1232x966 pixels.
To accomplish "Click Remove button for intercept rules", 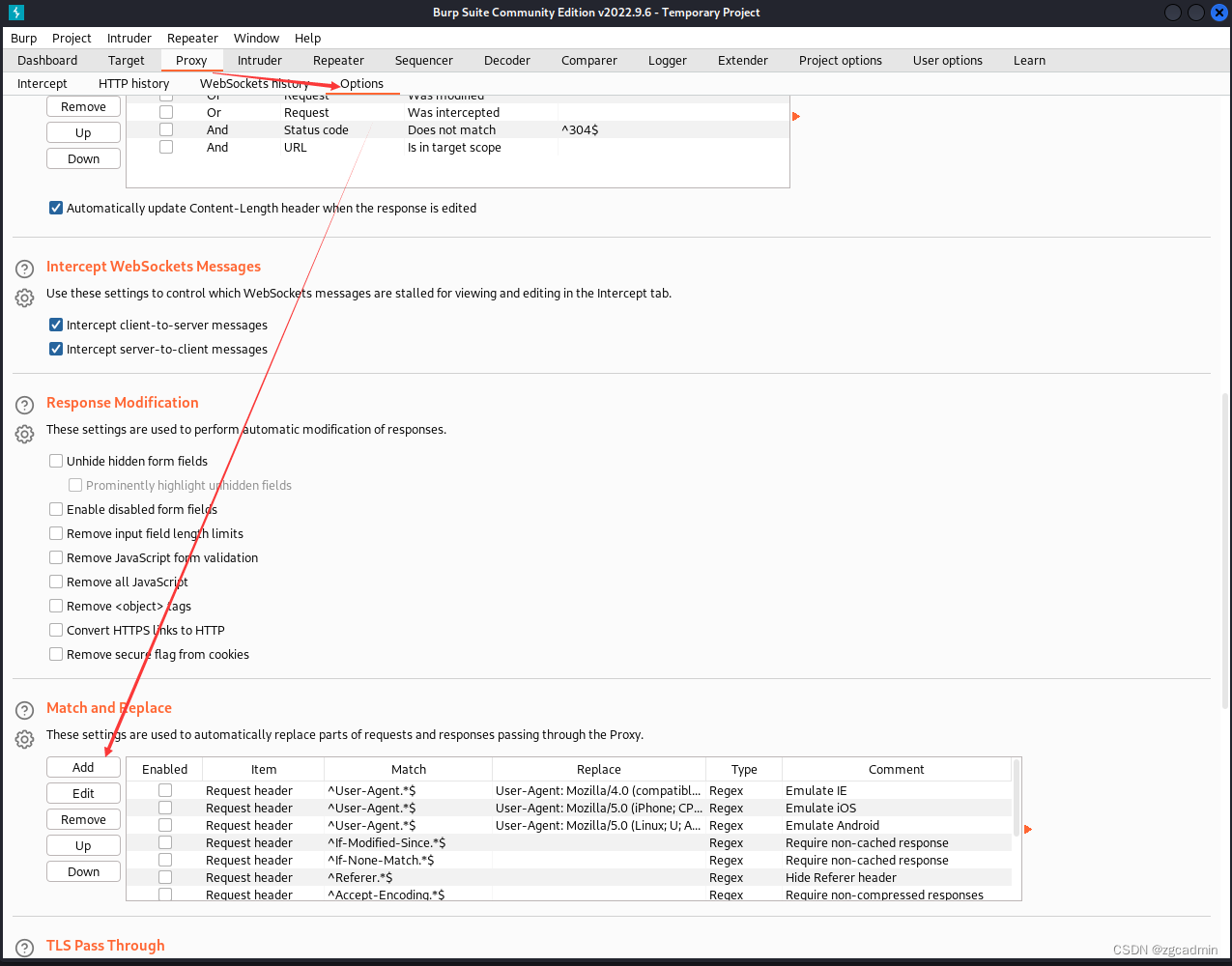I will pos(83,106).
